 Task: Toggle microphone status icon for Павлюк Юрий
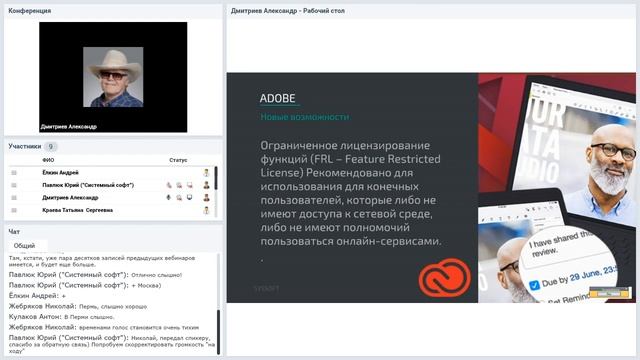point(169,185)
